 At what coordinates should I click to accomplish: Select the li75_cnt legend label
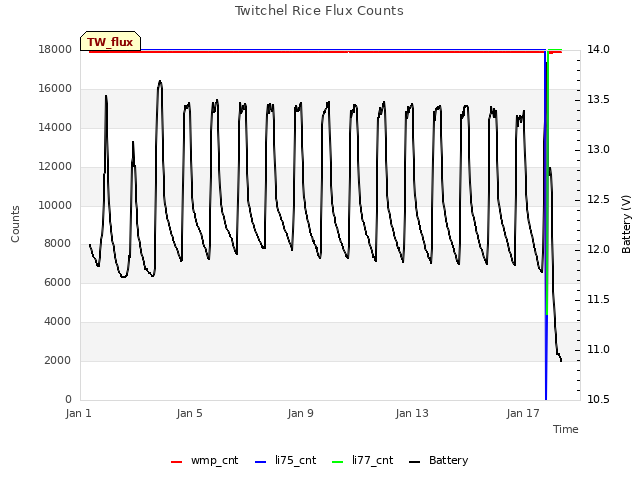296,460
